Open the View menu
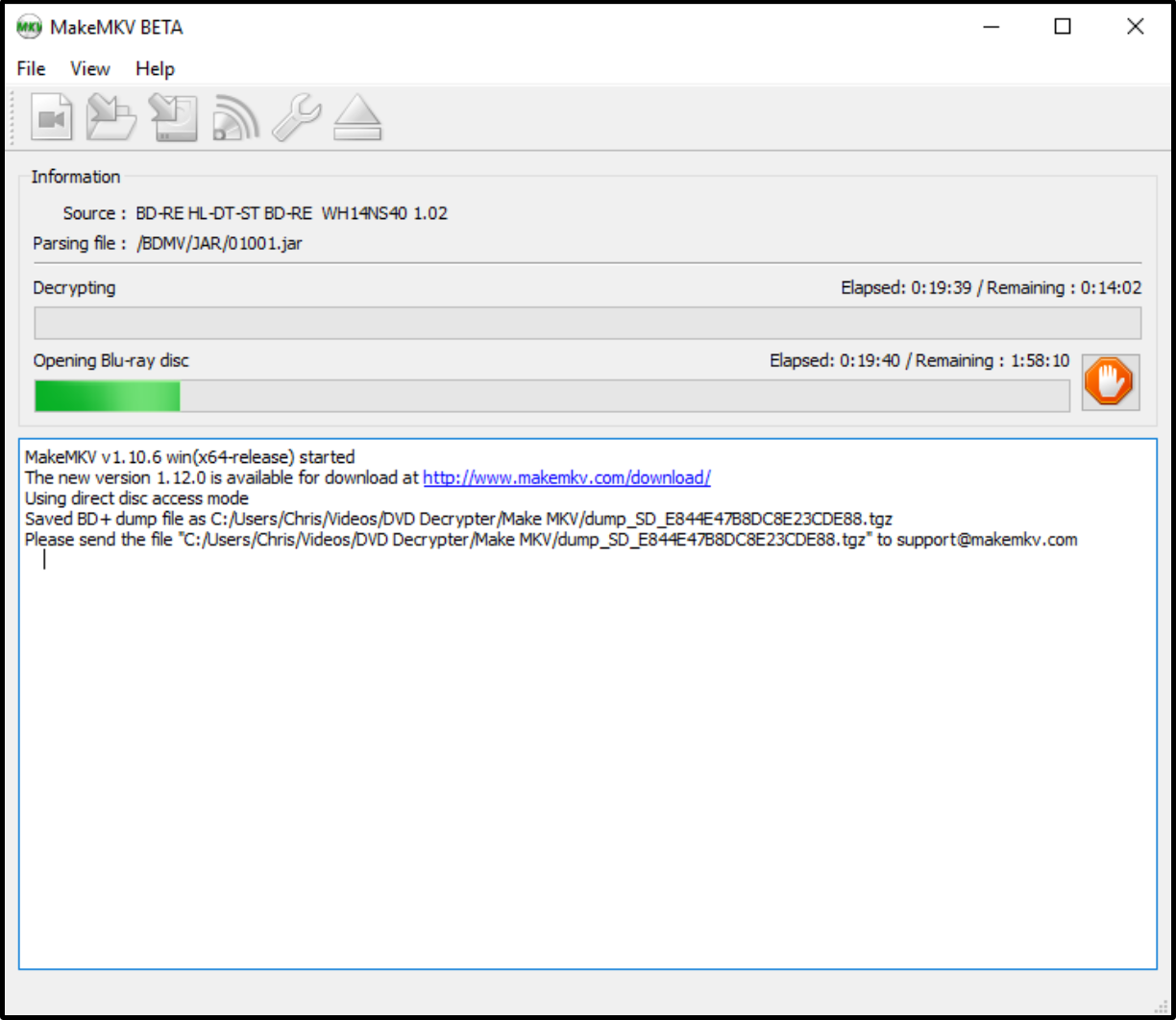The width and height of the screenshot is (1176, 1020). pyautogui.click(x=90, y=69)
